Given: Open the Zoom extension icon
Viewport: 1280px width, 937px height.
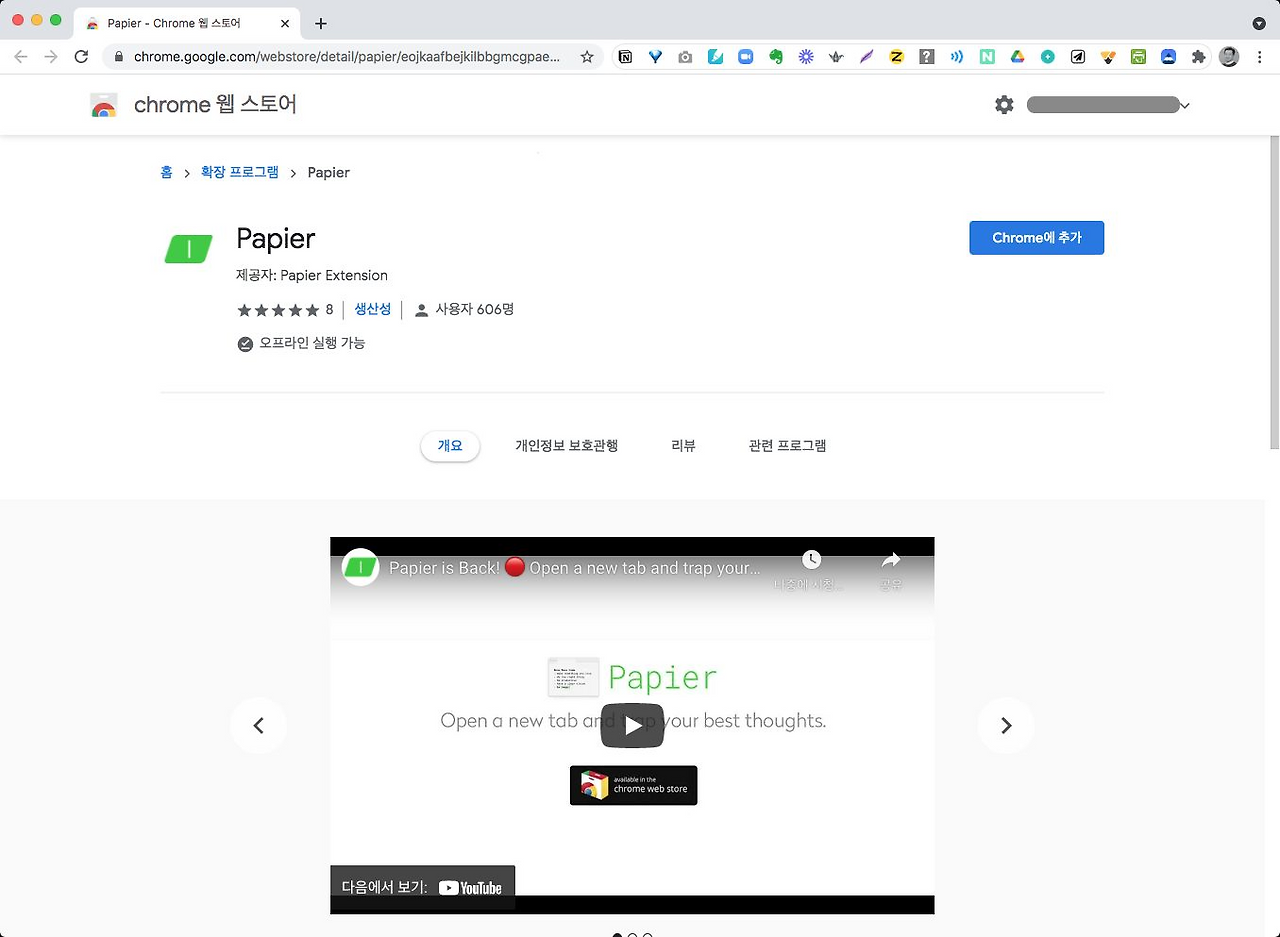Looking at the screenshot, I should pyautogui.click(x=745, y=57).
